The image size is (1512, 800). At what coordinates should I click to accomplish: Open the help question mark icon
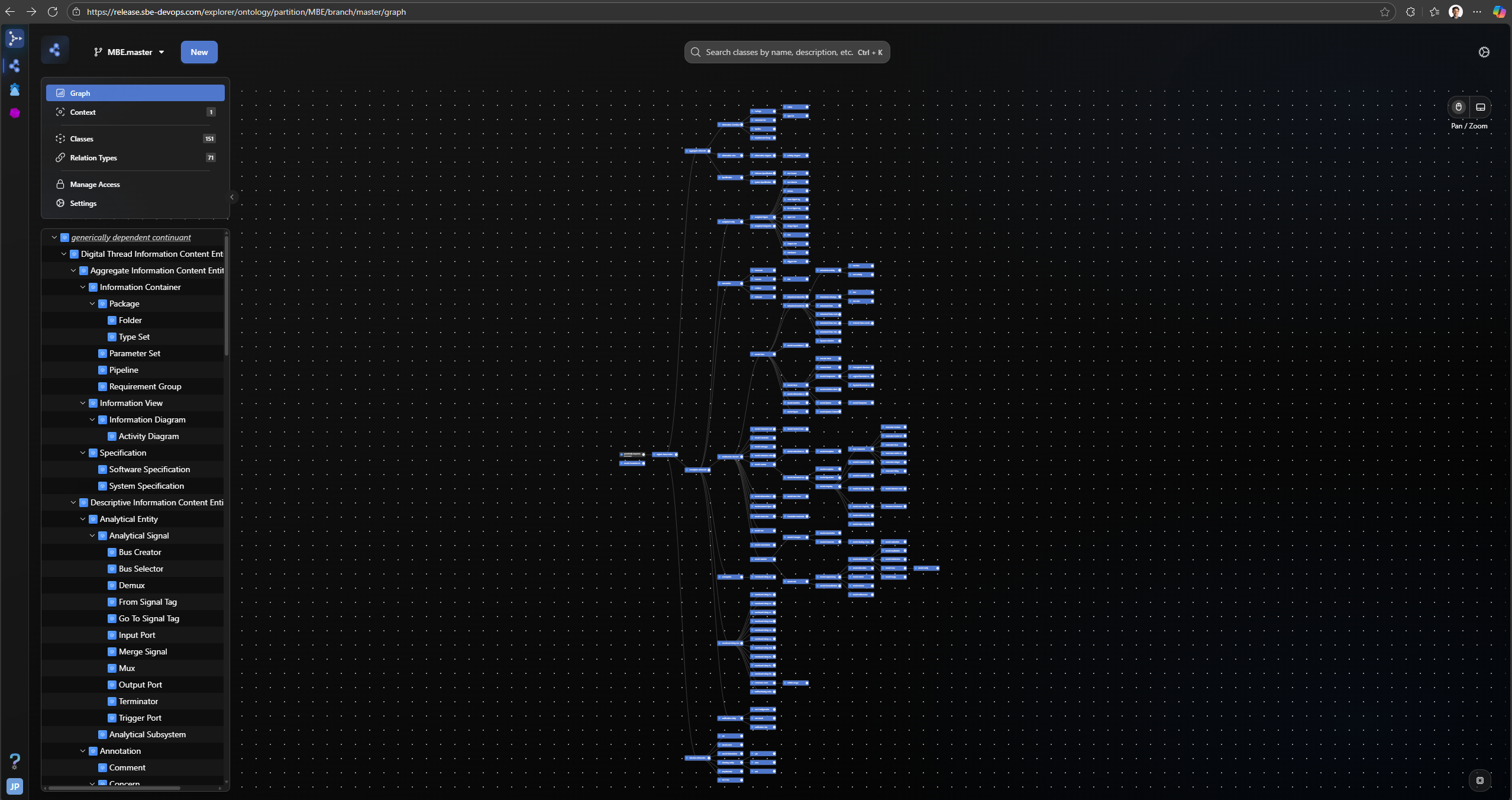pyautogui.click(x=15, y=760)
